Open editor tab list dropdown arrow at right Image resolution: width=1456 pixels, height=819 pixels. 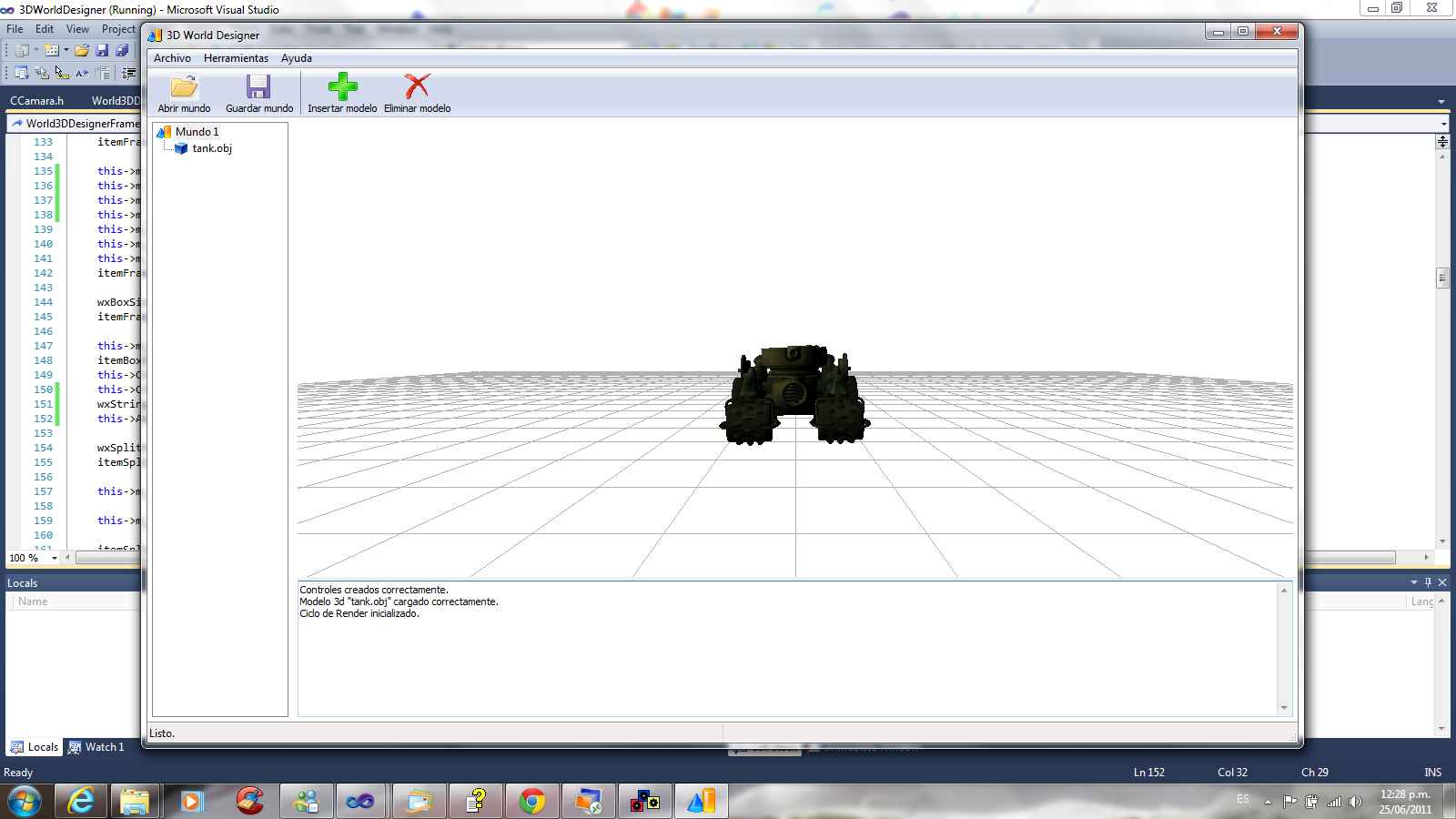point(1441,102)
